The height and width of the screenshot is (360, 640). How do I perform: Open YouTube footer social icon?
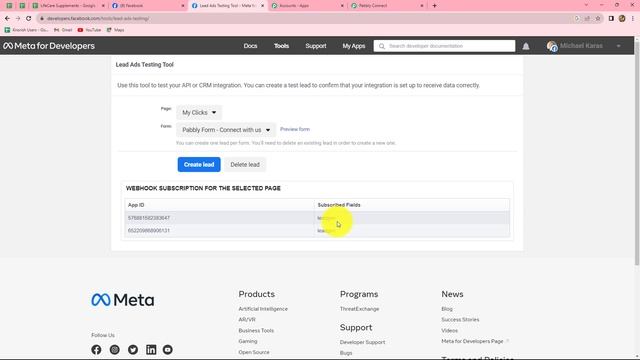(x=168, y=350)
